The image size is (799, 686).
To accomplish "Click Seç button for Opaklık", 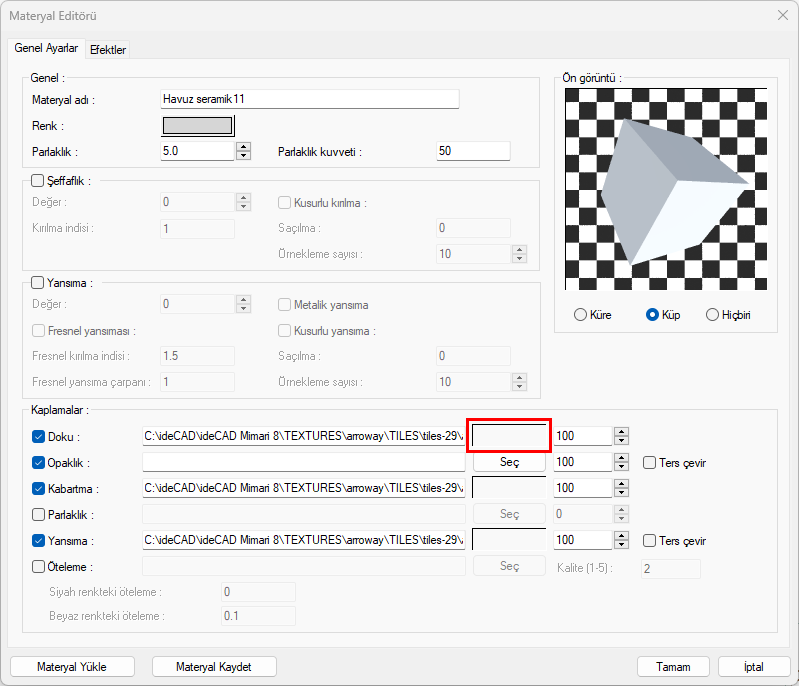I will tap(509, 463).
